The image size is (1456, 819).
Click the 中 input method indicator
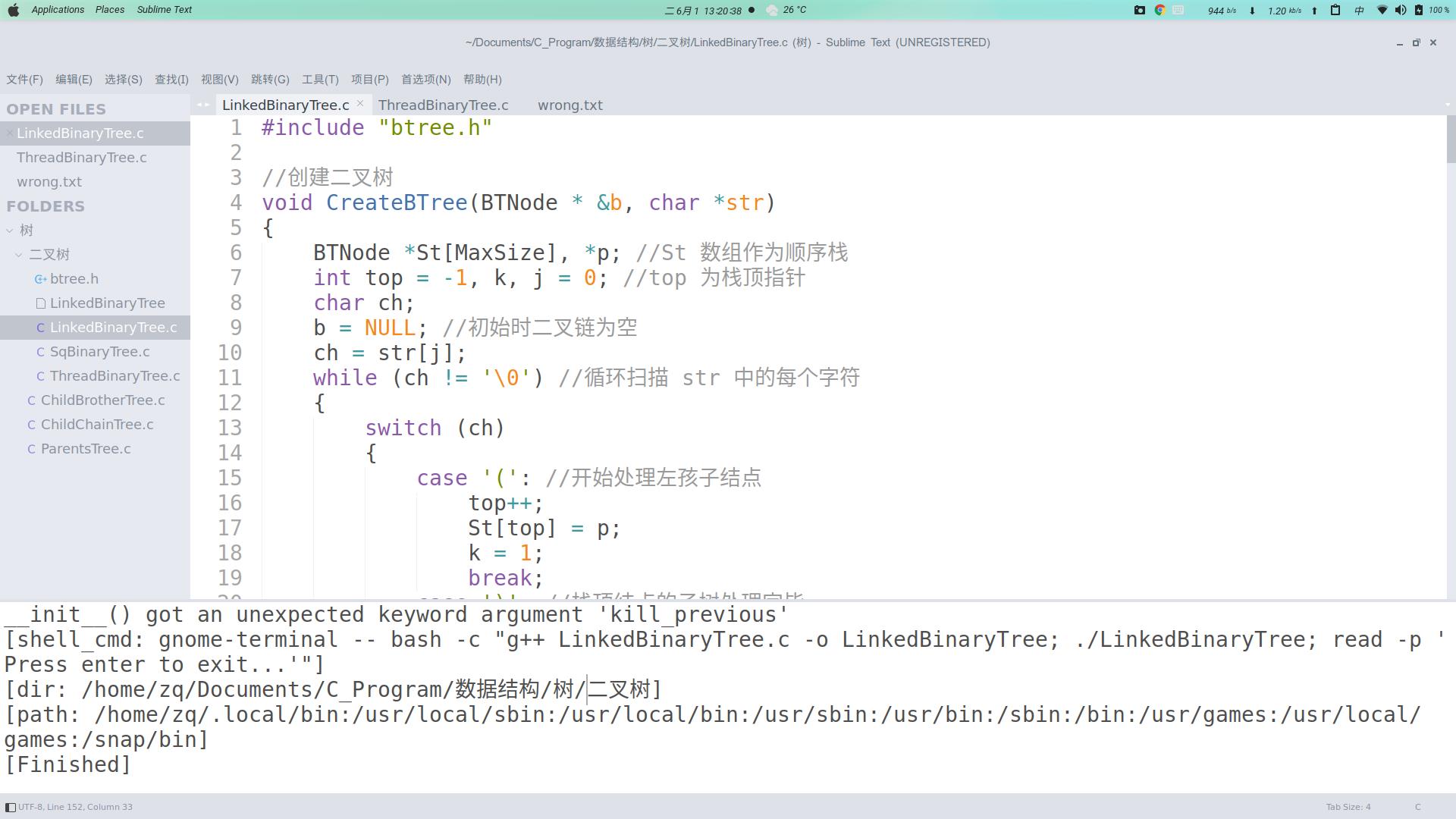pyautogui.click(x=1359, y=10)
